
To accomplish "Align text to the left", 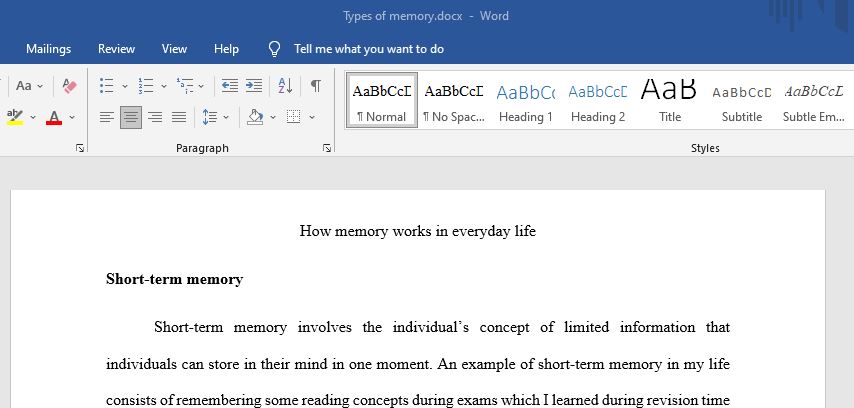I will 107,117.
